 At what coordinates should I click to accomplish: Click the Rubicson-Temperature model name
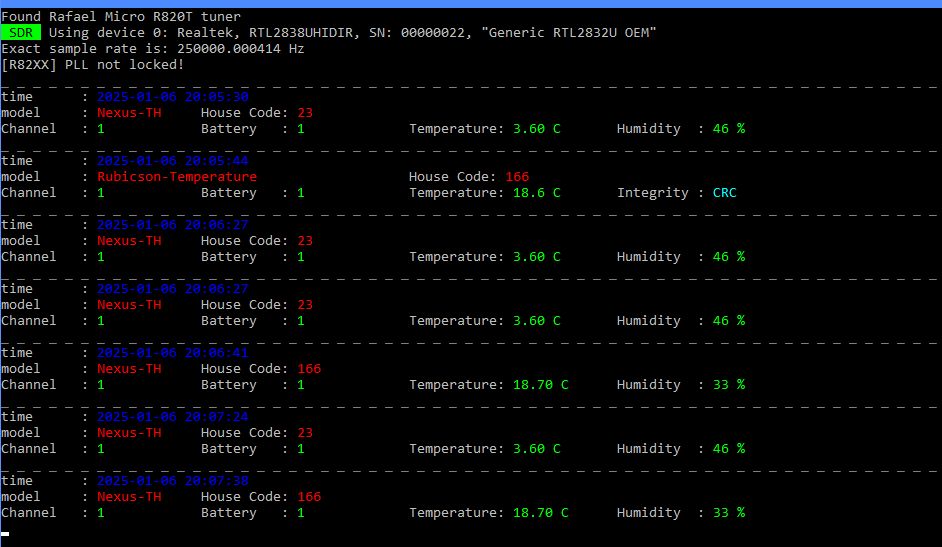(x=176, y=177)
